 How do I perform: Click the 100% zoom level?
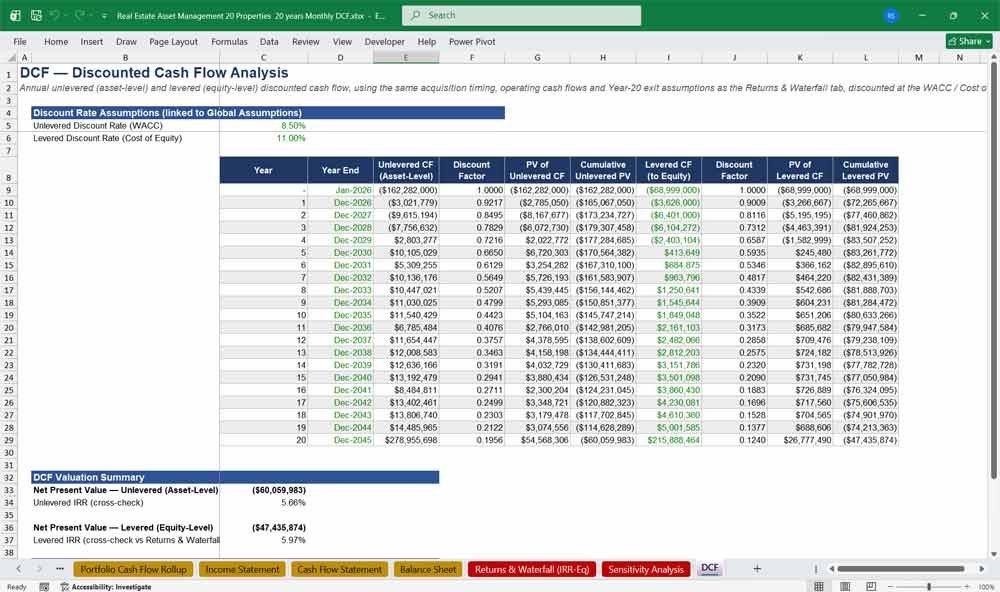986,586
